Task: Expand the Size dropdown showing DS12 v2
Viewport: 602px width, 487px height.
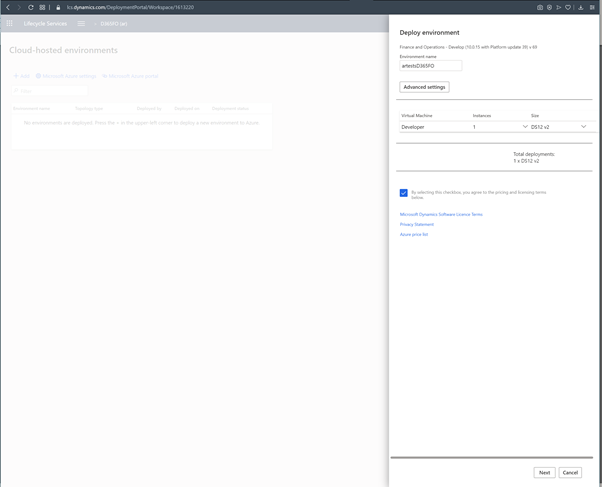Action: (x=583, y=127)
